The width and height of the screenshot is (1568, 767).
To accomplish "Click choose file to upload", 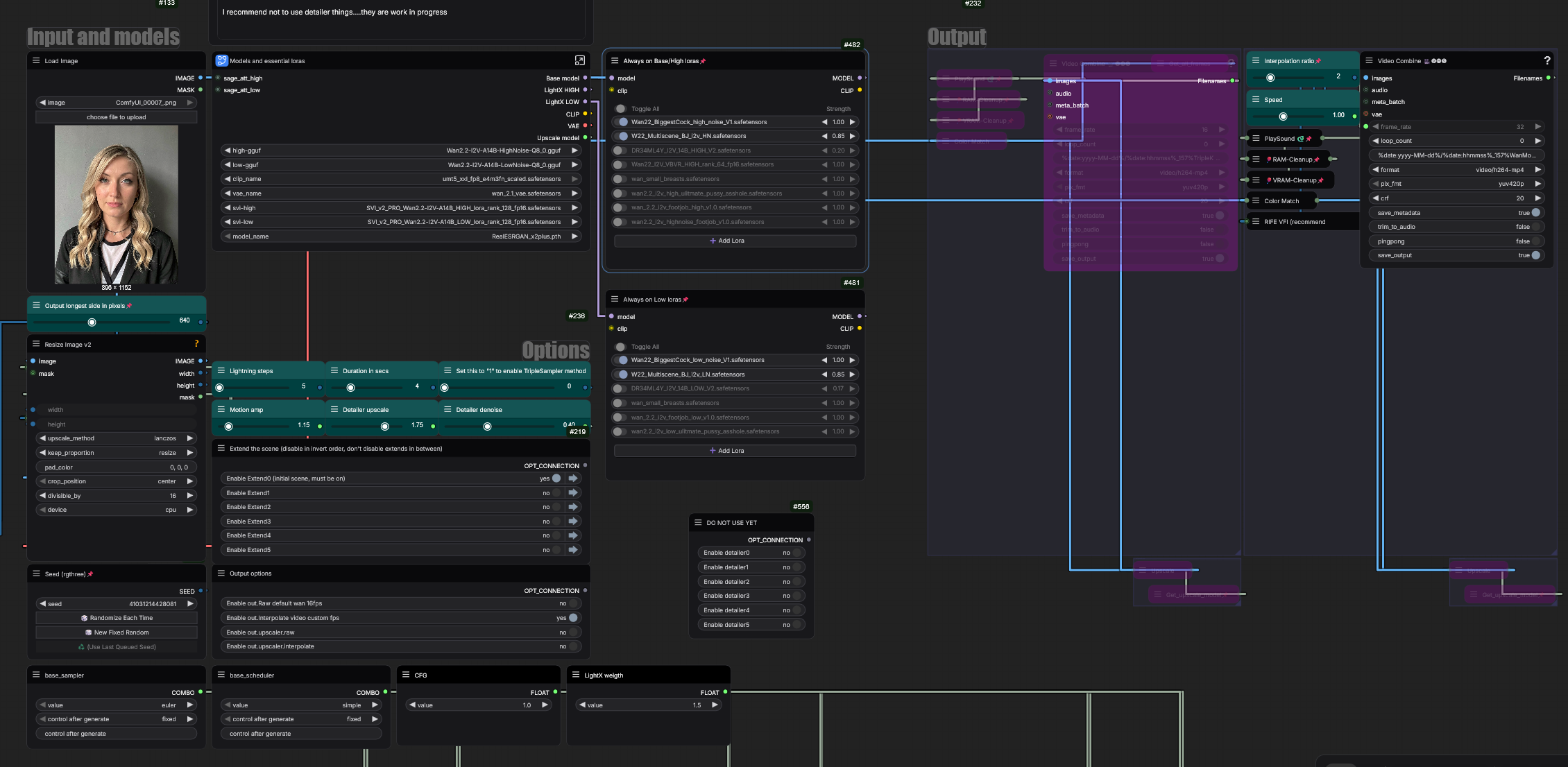I will (x=117, y=117).
